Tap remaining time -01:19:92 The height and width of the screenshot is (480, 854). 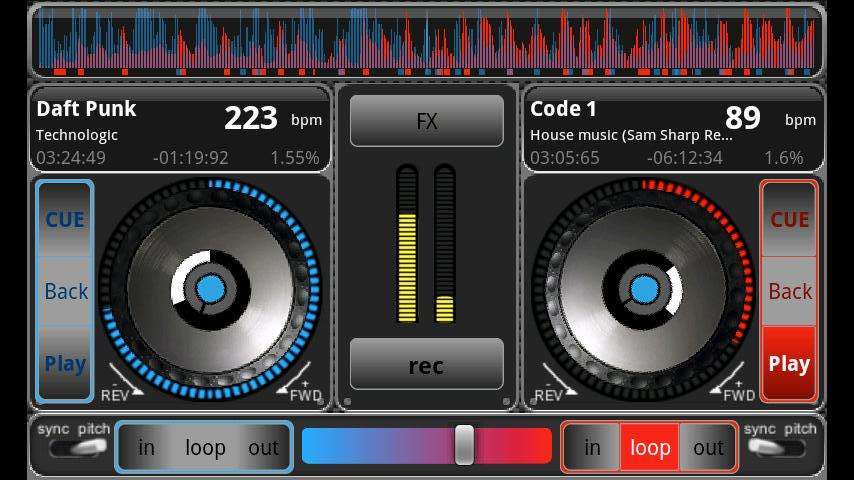(191, 158)
